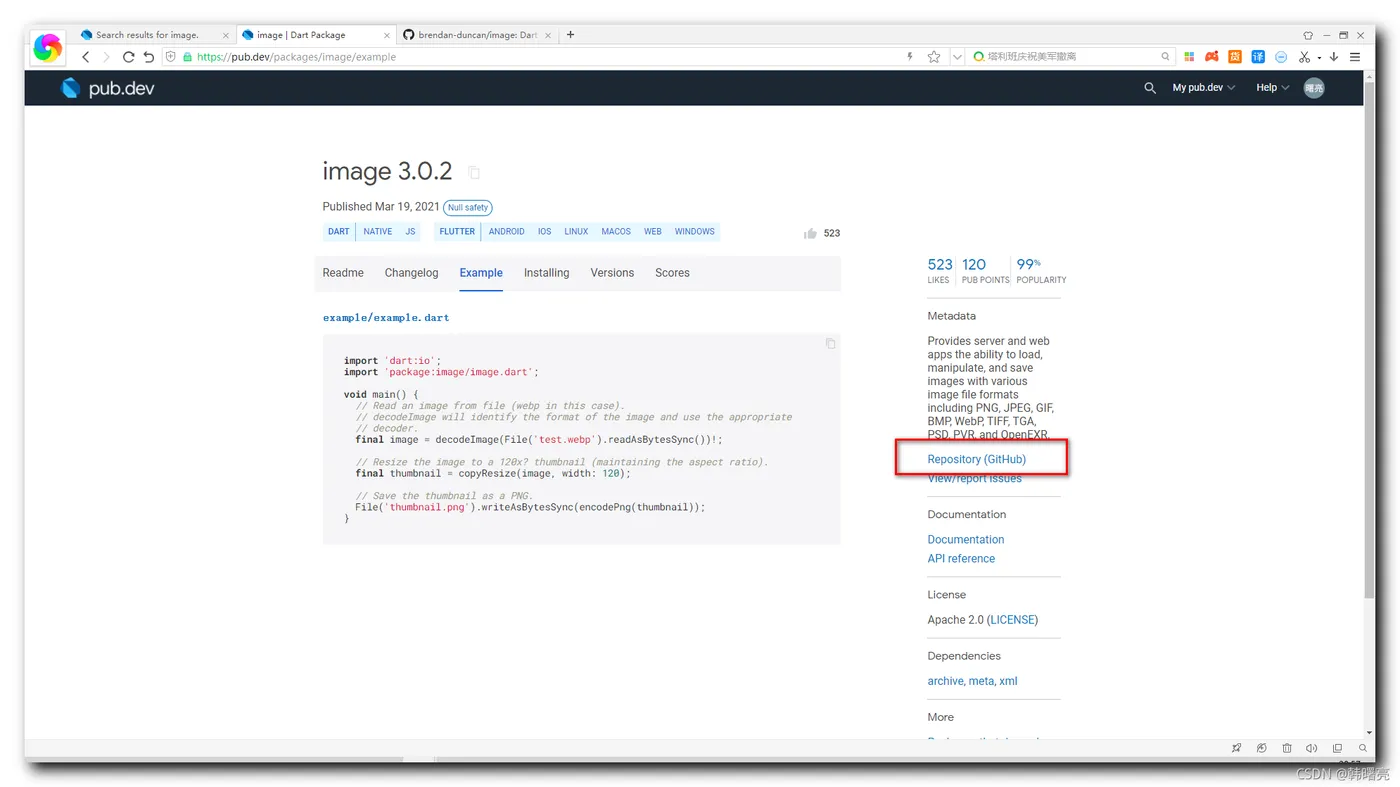Click the DART tag

[339, 232]
